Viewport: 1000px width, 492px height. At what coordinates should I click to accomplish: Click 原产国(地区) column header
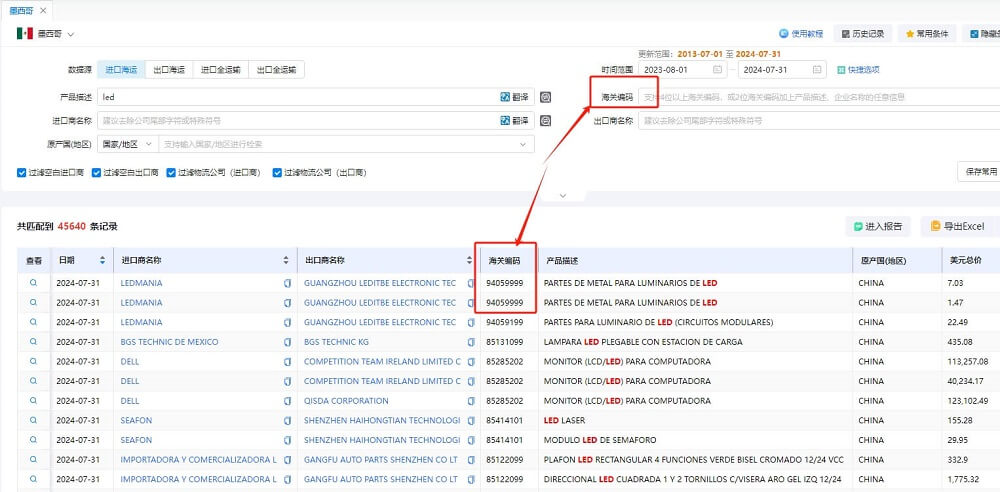point(883,260)
